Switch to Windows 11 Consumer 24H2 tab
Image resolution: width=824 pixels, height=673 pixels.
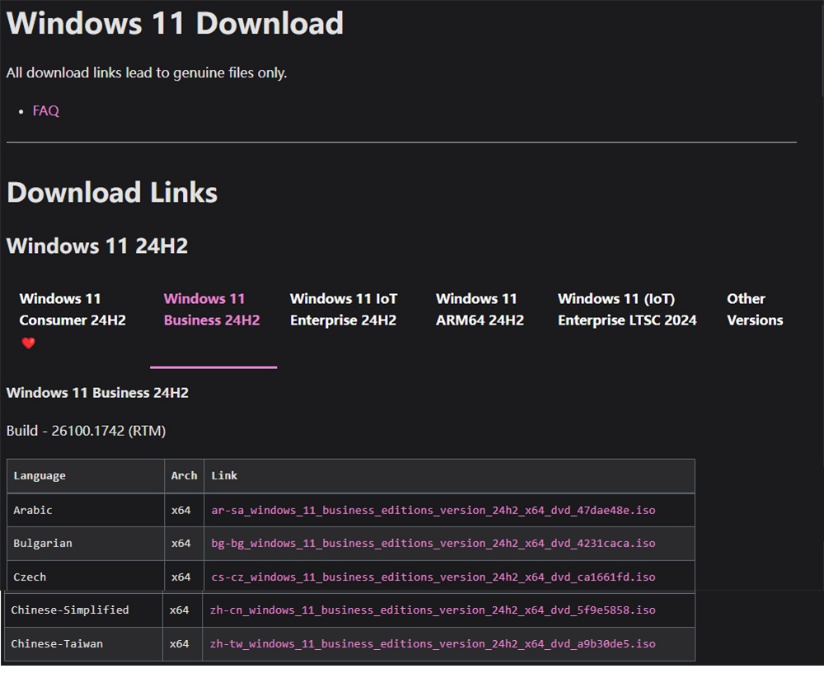[x=73, y=309]
